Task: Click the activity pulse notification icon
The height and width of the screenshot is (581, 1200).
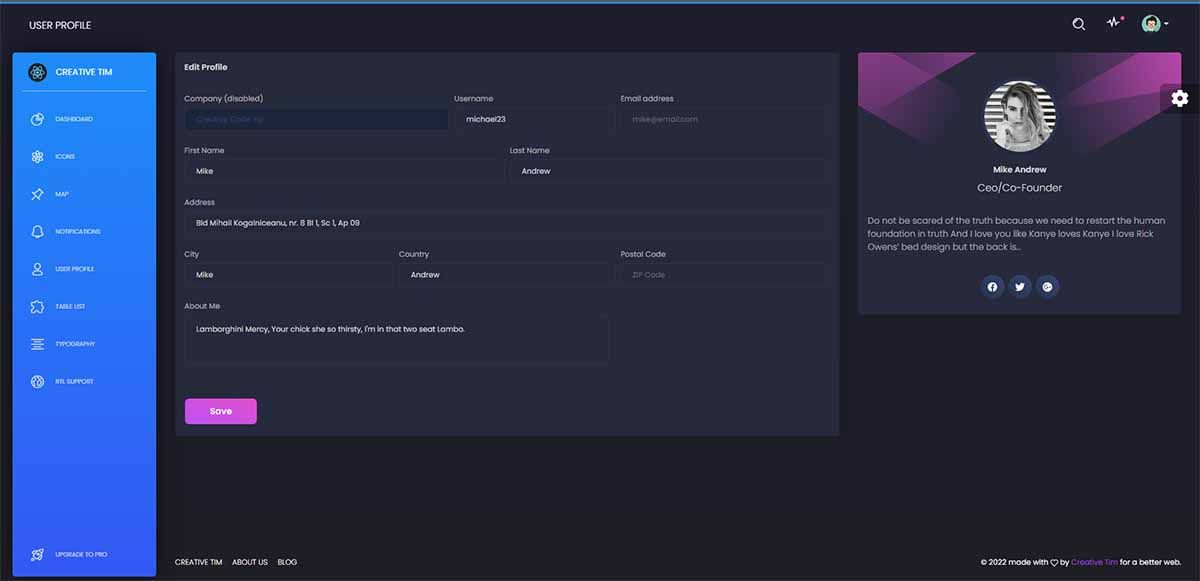Action: pyautogui.click(x=1113, y=23)
